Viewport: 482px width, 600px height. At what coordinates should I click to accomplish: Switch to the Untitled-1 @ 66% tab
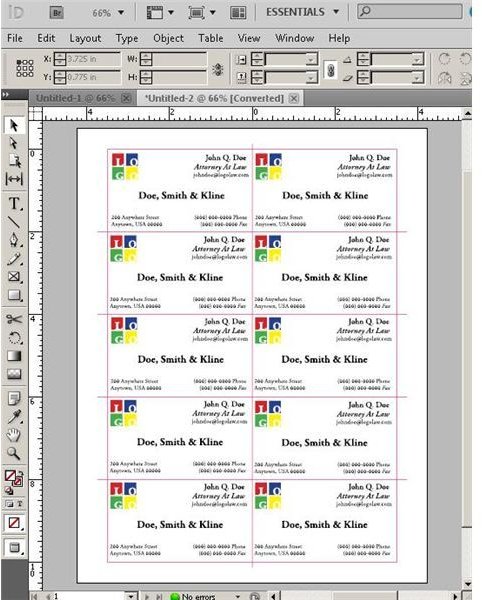(x=75, y=98)
